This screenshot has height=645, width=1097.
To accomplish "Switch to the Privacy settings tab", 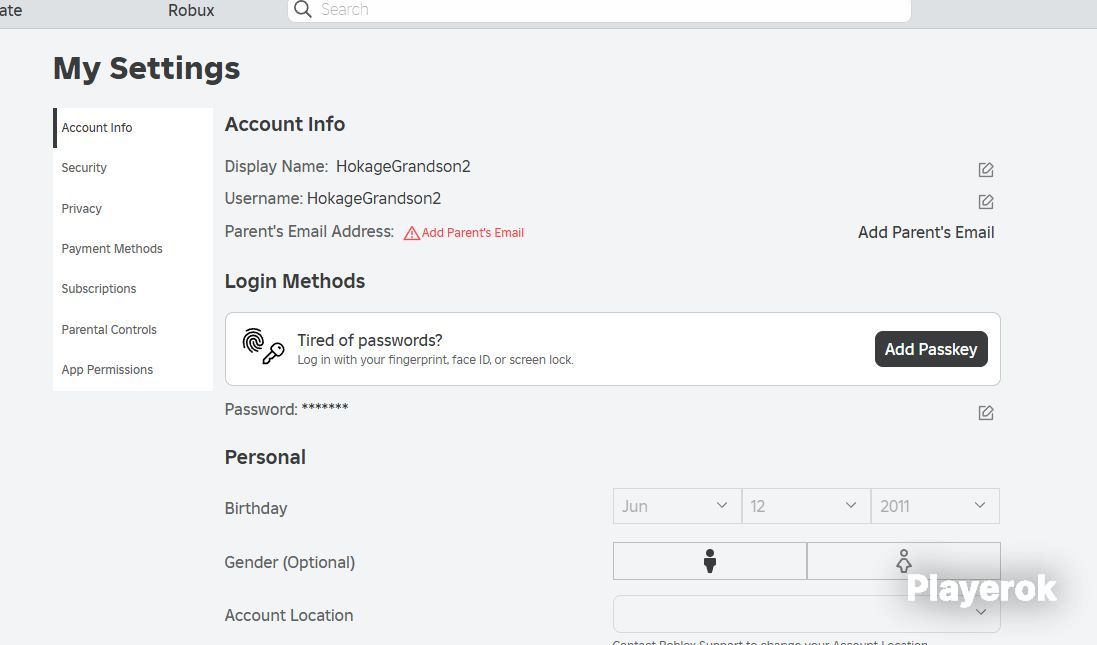I will coord(133,208).
